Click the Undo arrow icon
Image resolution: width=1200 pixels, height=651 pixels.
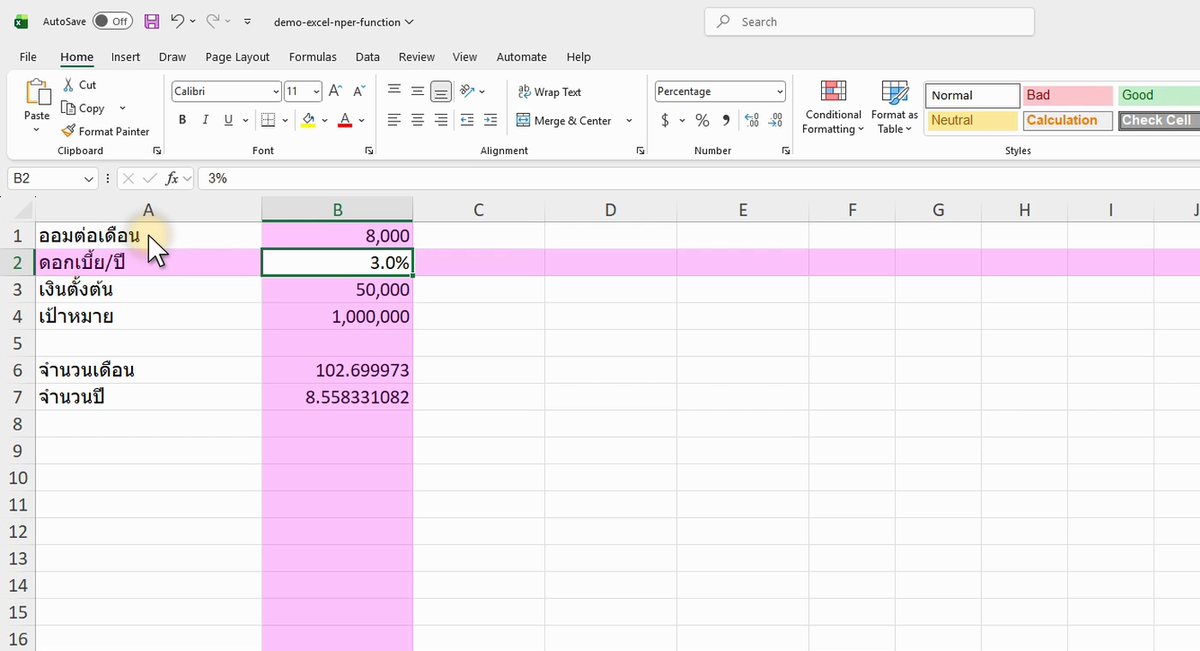click(177, 21)
